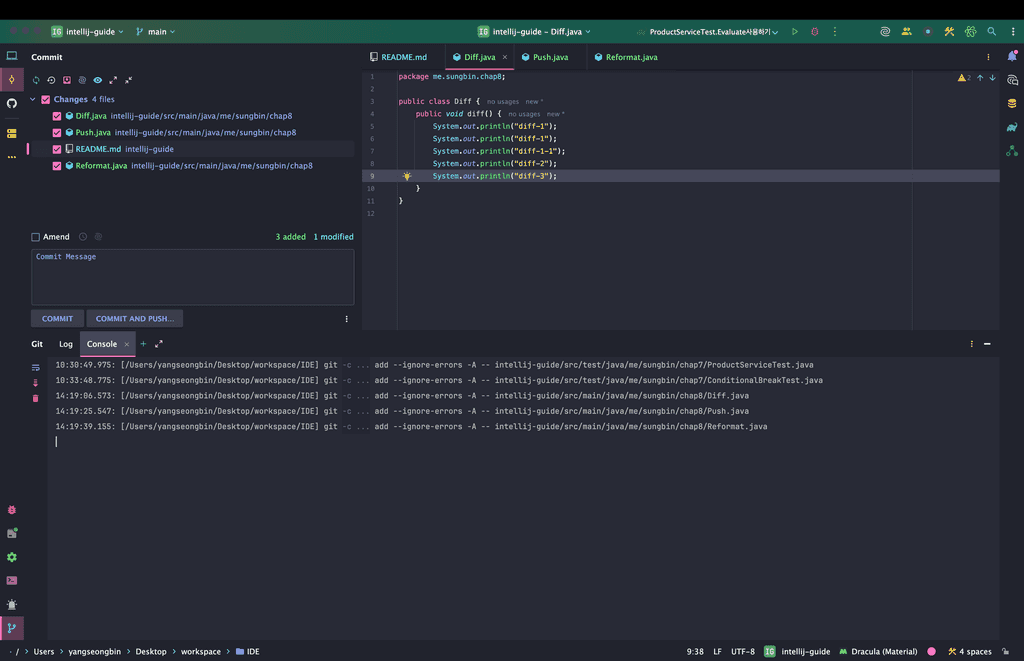
Task: Collapse the Changes tree node
Action: pos(33,100)
